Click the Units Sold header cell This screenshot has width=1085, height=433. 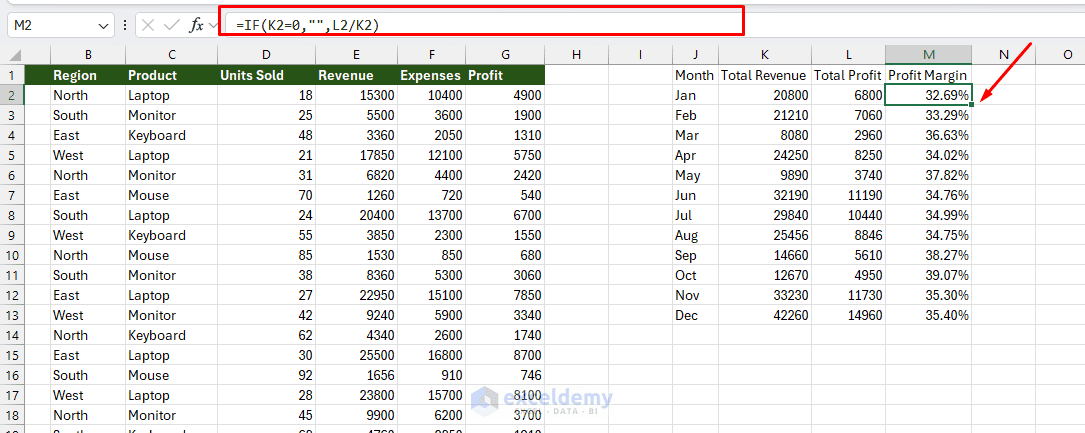[266, 75]
